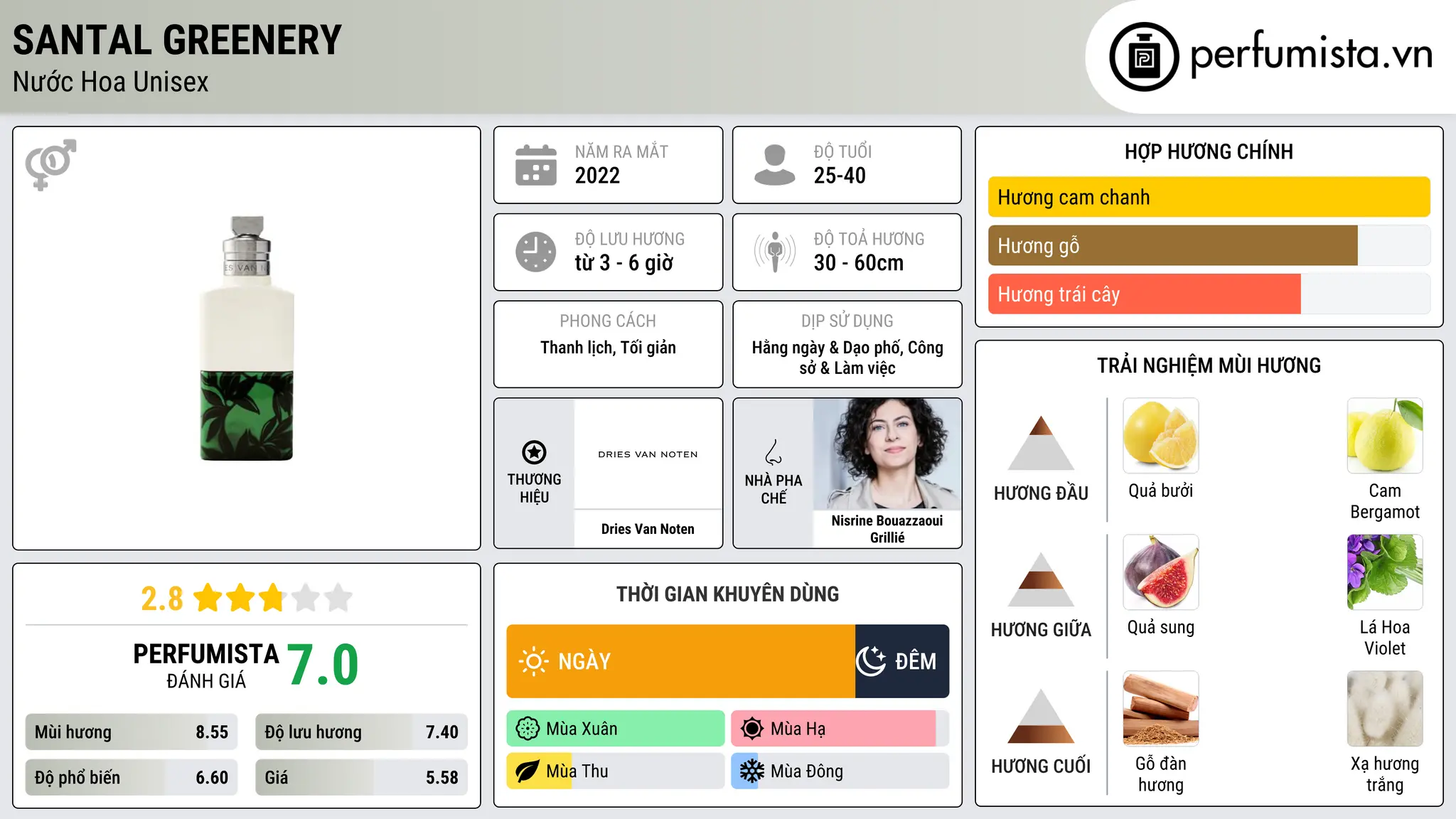This screenshot has width=1456, height=819.
Task: Click the dark Đêm nighttime bar
Action: click(x=902, y=661)
